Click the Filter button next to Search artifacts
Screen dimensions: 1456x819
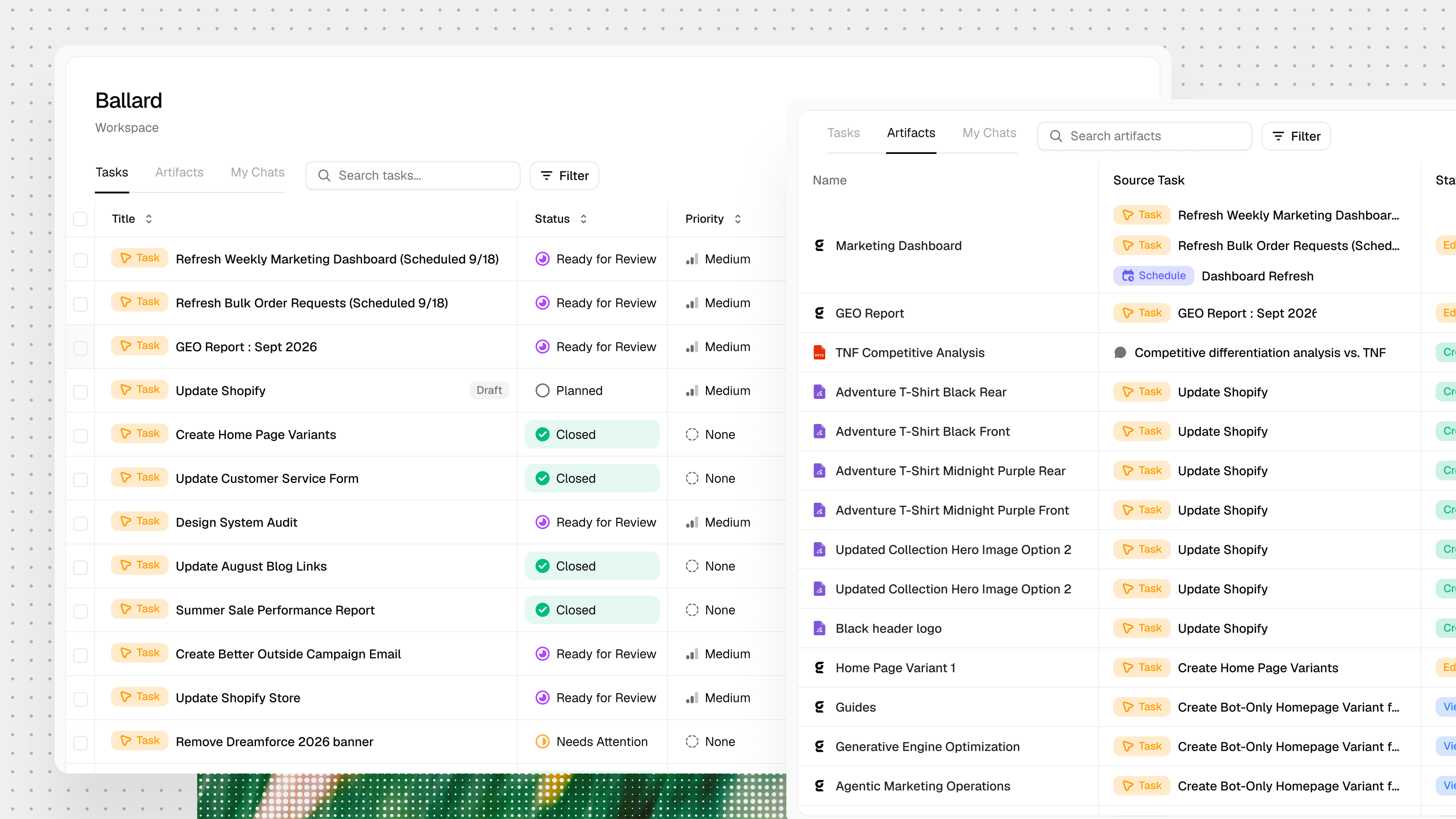click(x=1296, y=136)
